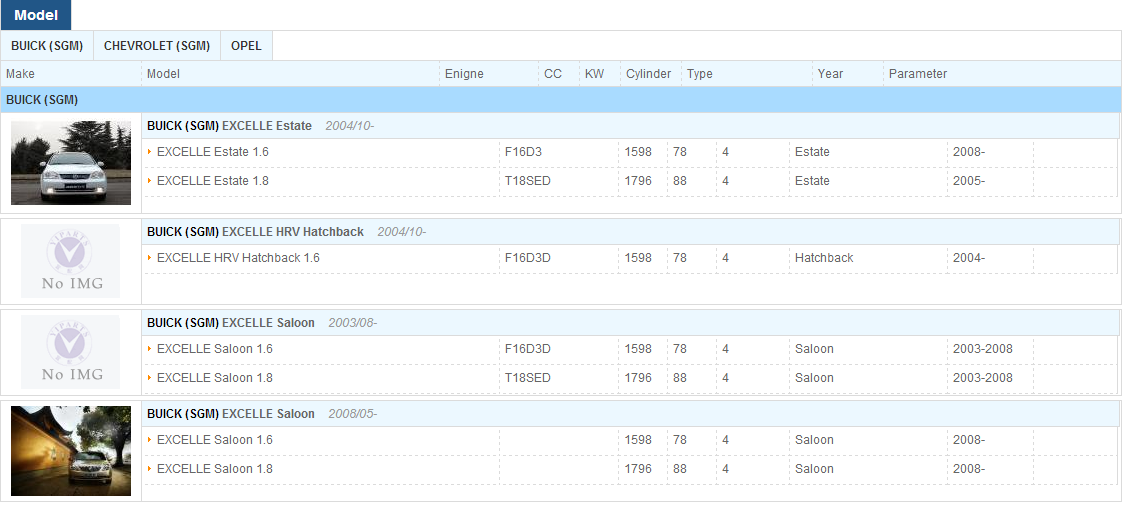
Task: Select the Cylinder column header
Action: pos(649,74)
